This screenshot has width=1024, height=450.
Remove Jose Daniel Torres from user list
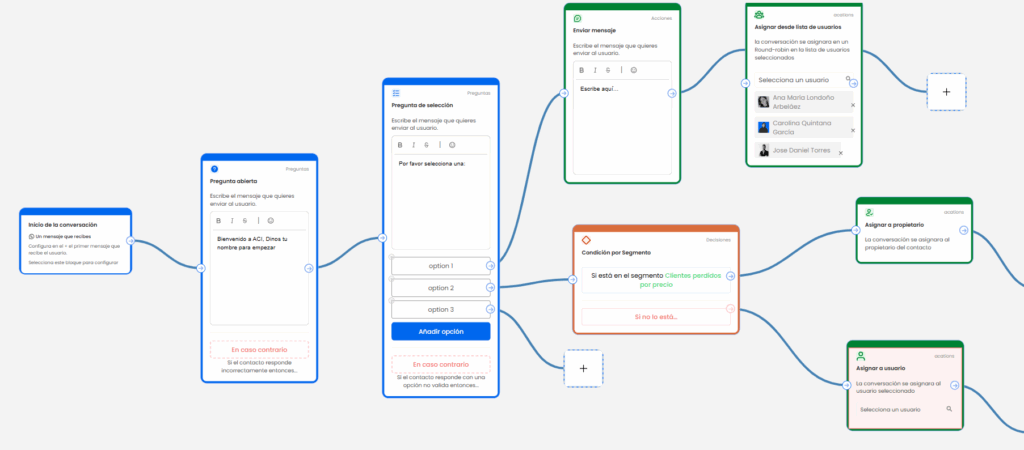[840, 153]
